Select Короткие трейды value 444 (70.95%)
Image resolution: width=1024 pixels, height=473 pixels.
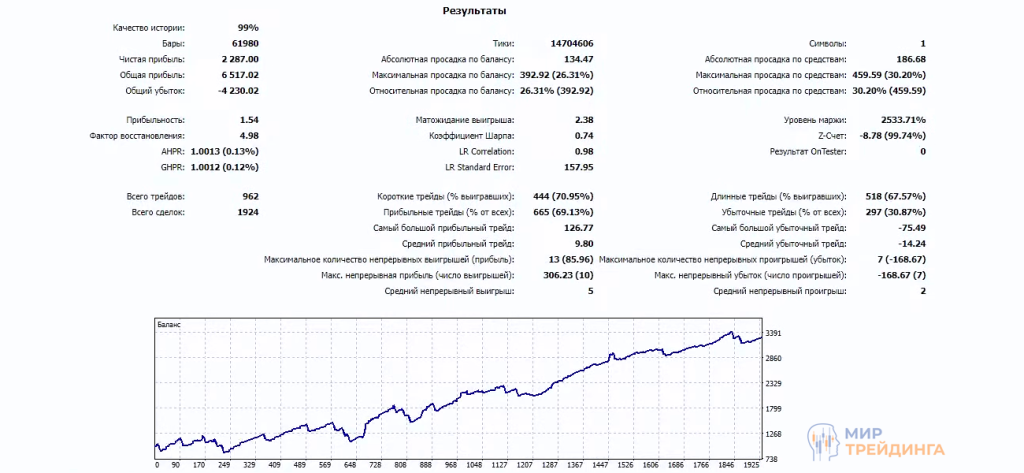[557, 197]
